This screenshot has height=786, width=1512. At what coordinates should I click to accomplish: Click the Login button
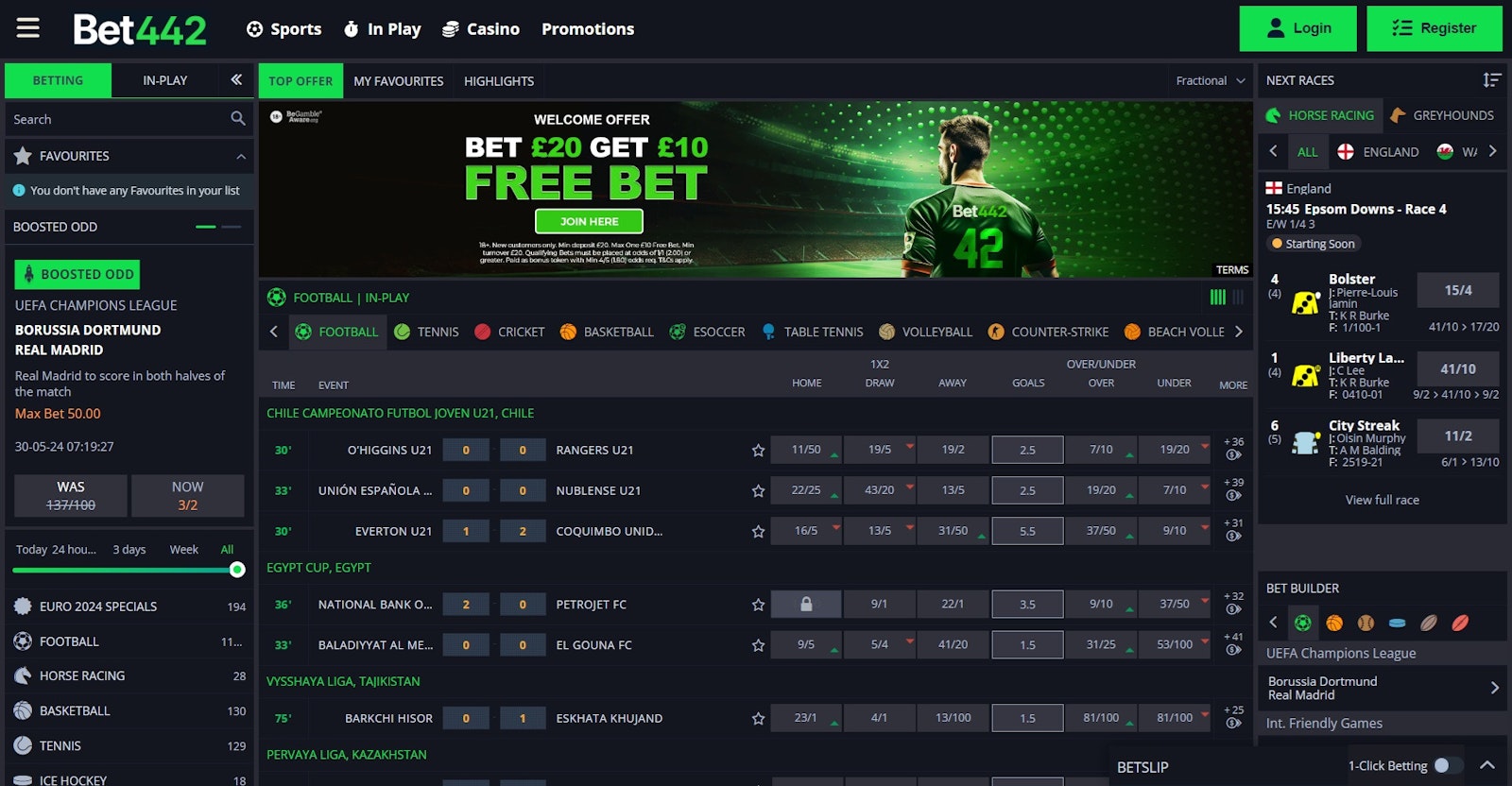pyautogui.click(x=1297, y=28)
